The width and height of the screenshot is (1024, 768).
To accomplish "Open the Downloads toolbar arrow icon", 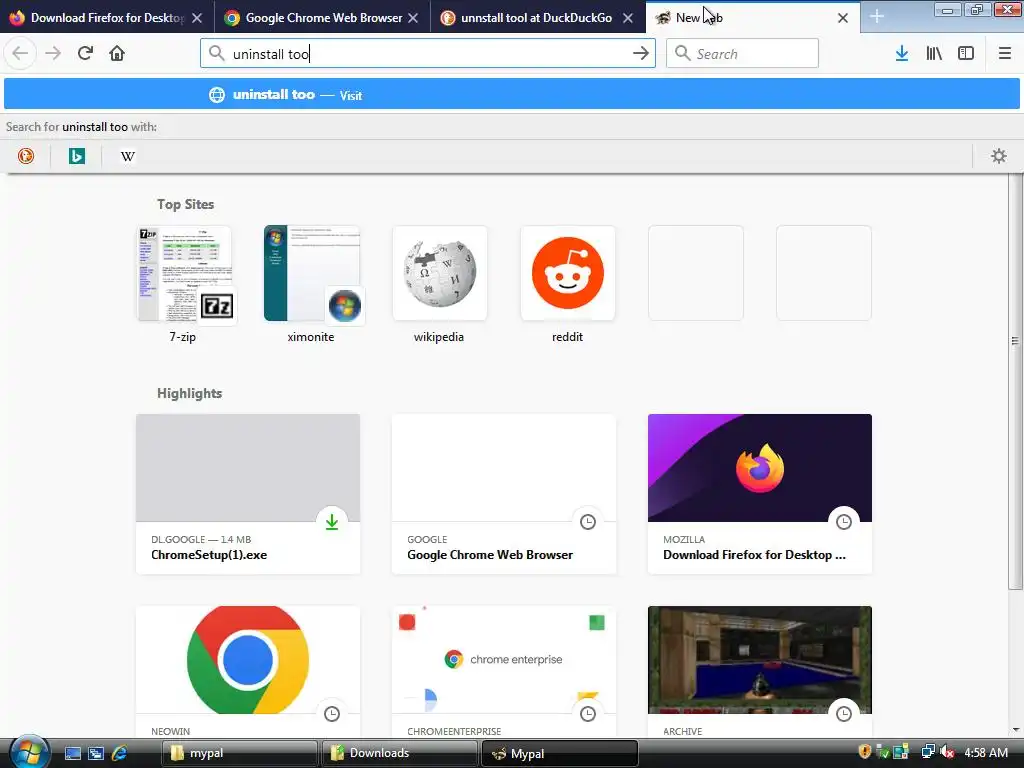I will 902,53.
